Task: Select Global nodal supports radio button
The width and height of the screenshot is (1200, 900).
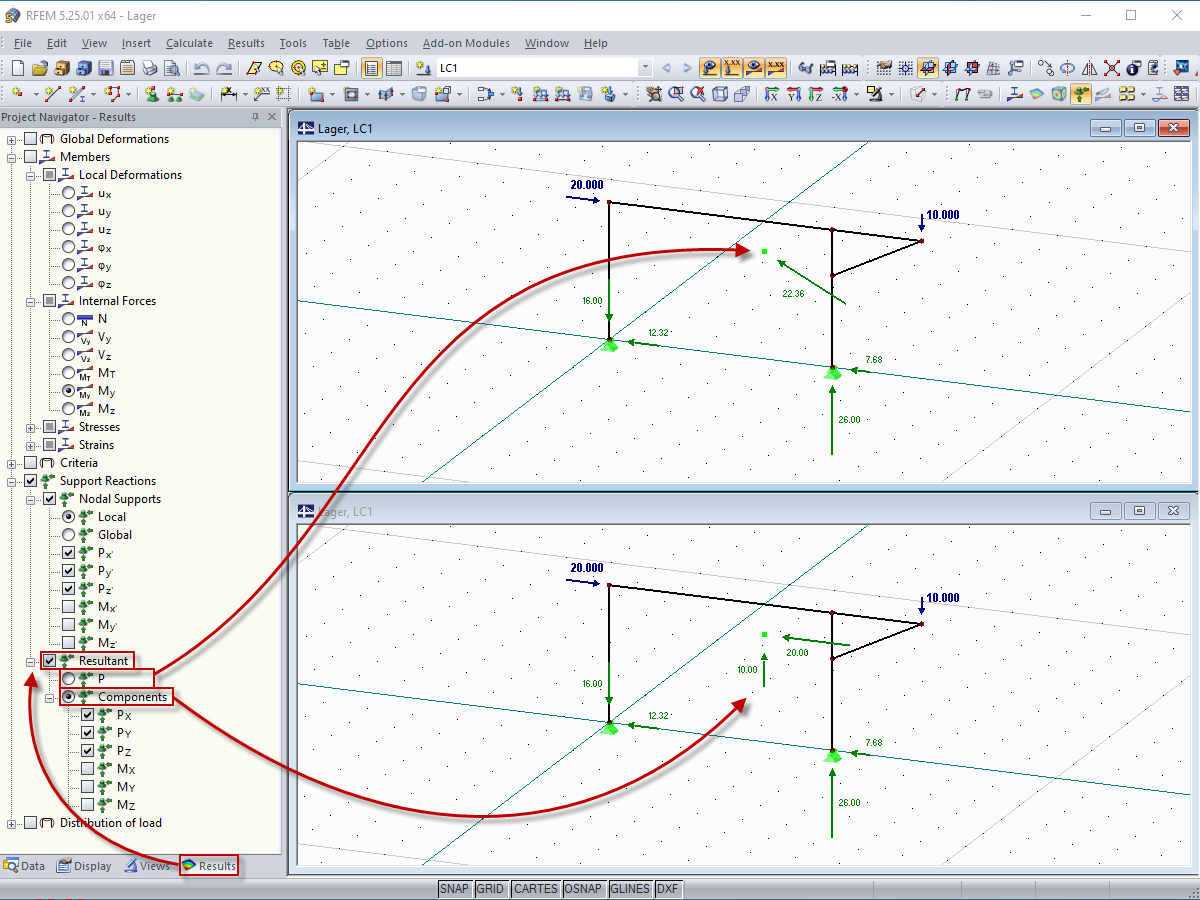Action: 68,535
